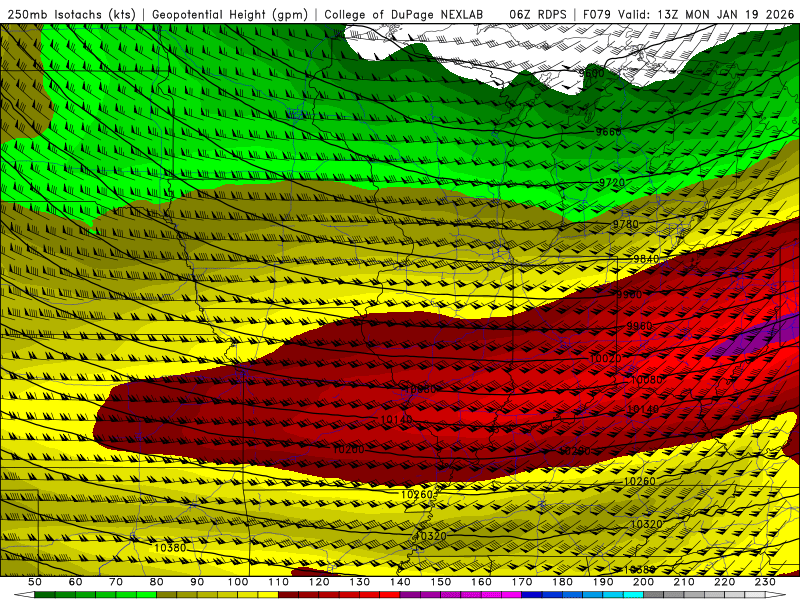Click the bright red swatch left of 140
The image size is (800, 600).
[x=390, y=595]
